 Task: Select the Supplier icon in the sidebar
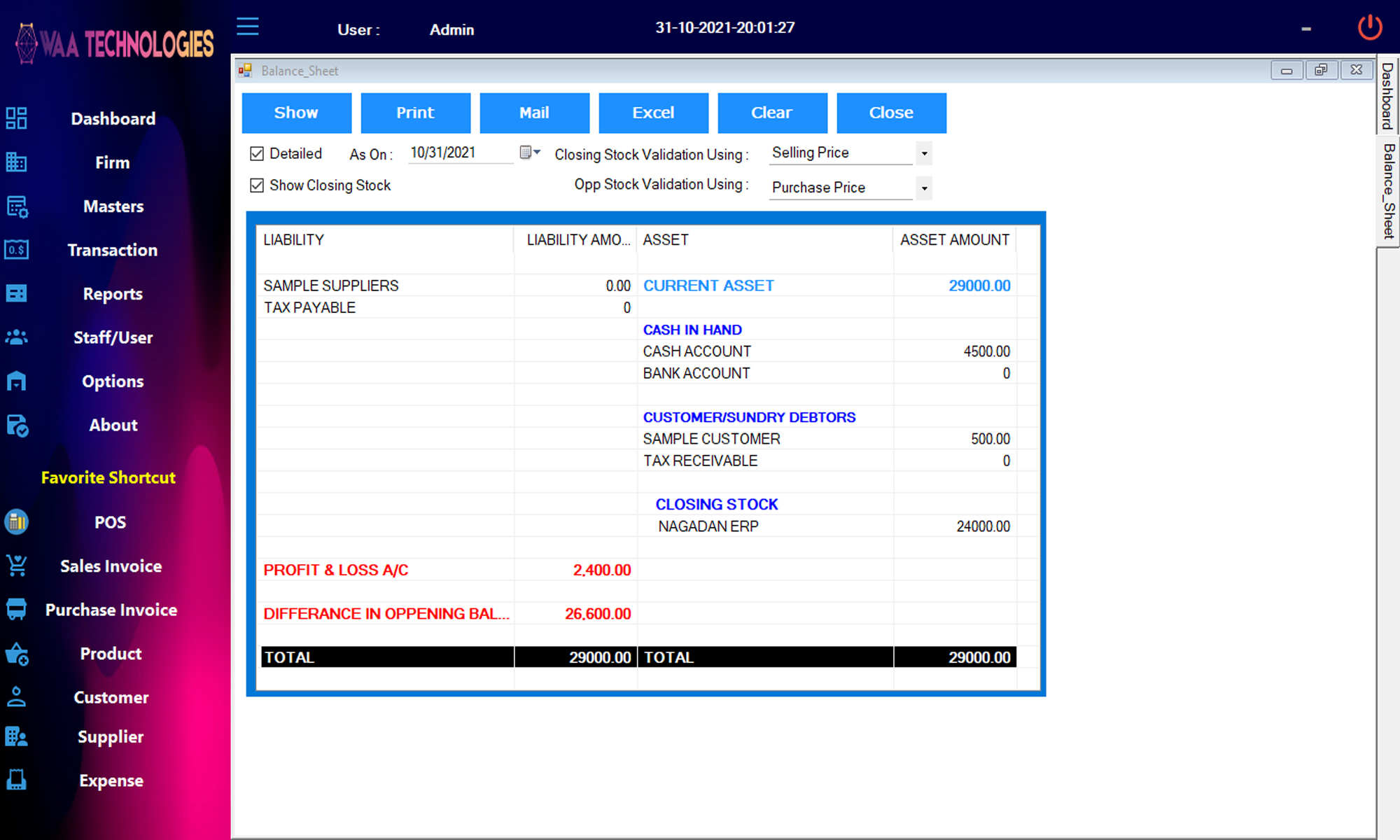point(15,736)
